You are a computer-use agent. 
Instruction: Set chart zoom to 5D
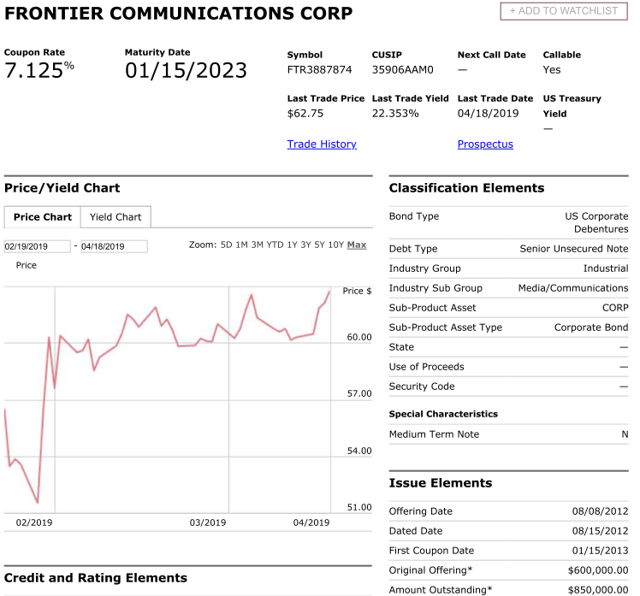pos(226,245)
